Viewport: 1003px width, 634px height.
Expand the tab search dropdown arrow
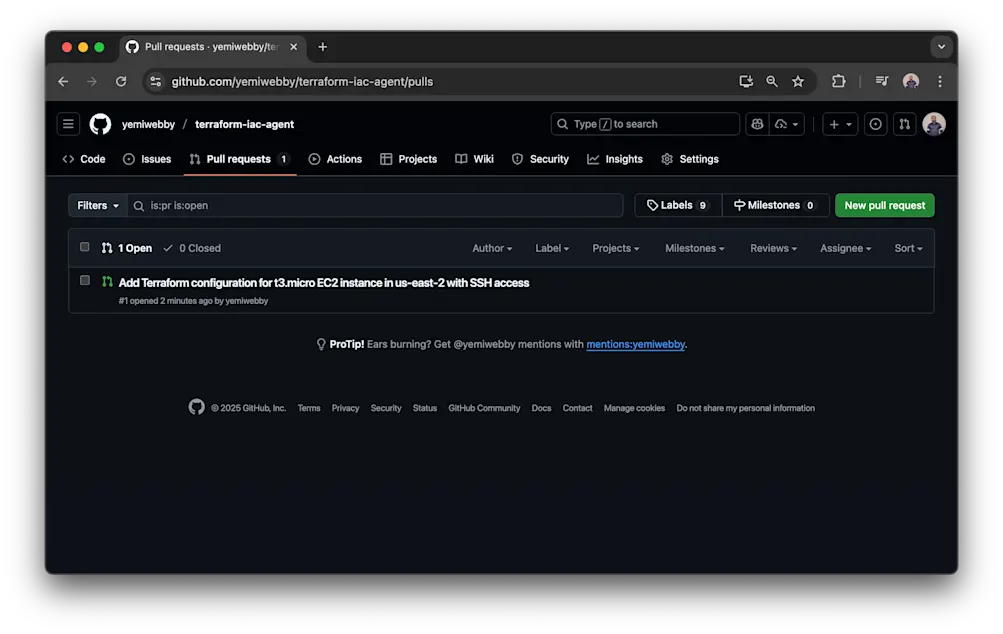click(941, 47)
